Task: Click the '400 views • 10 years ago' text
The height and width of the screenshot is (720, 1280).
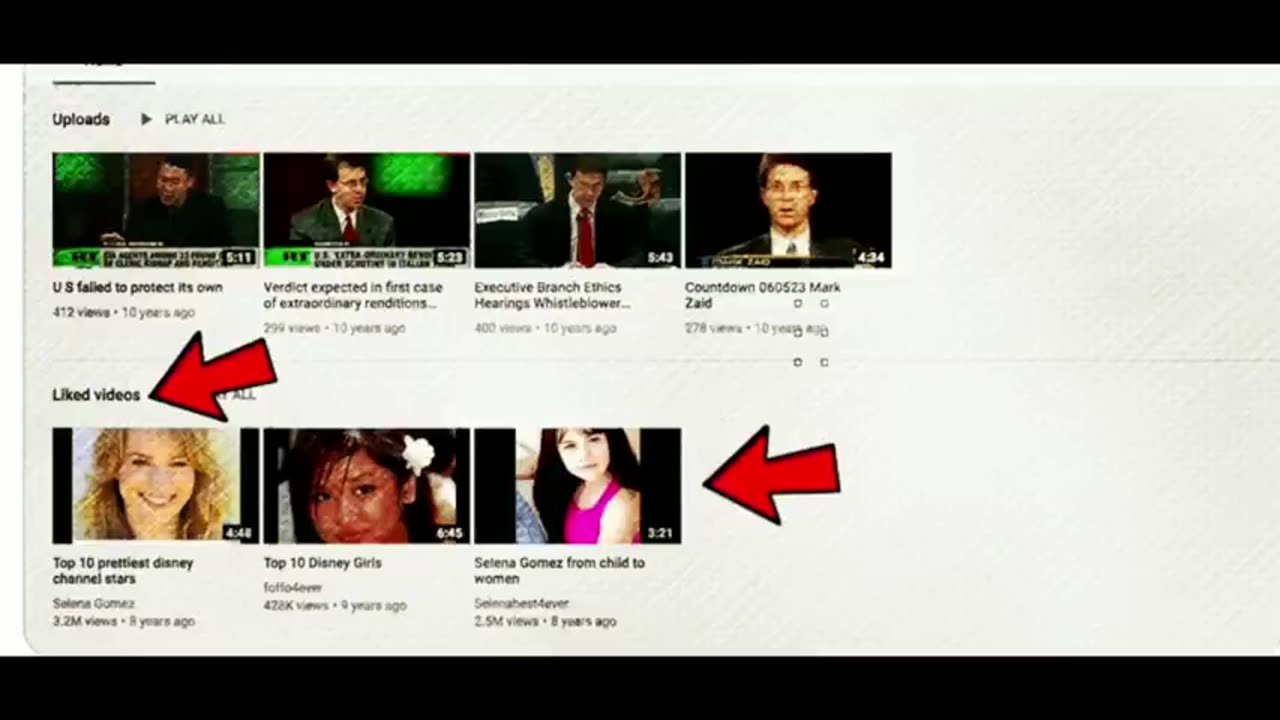Action: pyautogui.click(x=545, y=328)
